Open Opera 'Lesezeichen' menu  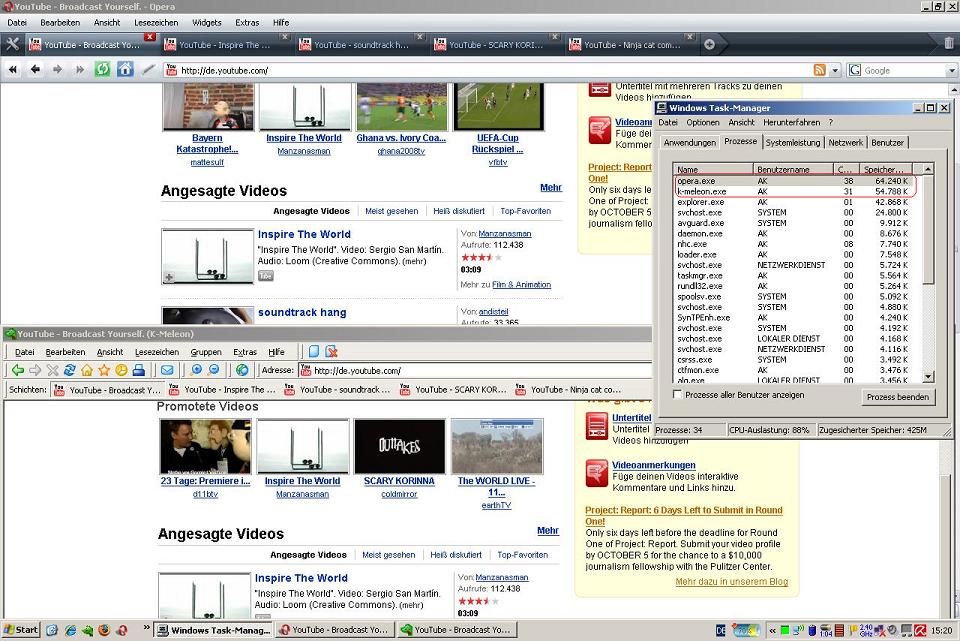click(156, 23)
